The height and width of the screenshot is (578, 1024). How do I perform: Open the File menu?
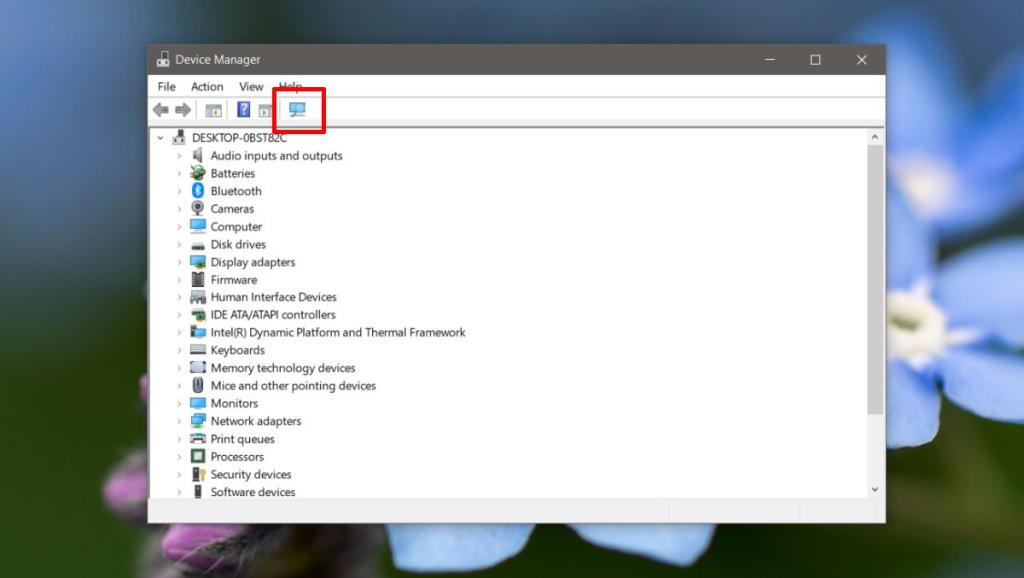166,86
